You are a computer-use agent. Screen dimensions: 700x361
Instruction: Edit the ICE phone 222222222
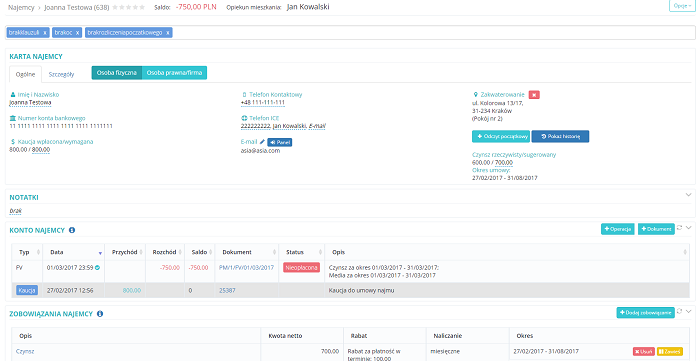click(255, 126)
